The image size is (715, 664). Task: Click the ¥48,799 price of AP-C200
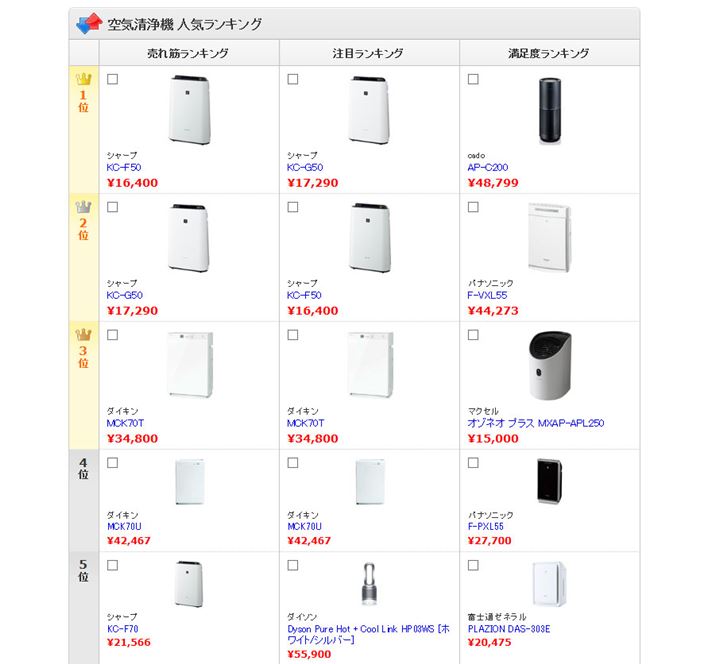click(x=492, y=183)
